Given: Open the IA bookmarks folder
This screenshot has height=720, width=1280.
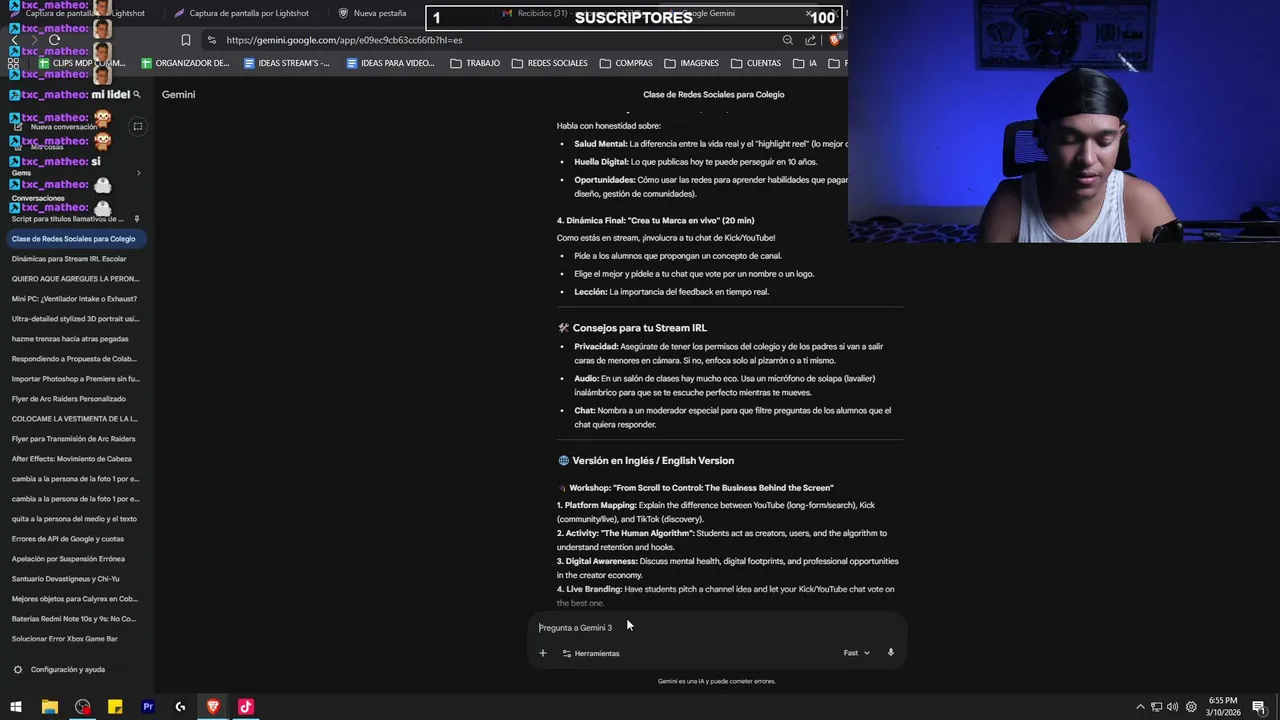Looking at the screenshot, I should (x=805, y=63).
